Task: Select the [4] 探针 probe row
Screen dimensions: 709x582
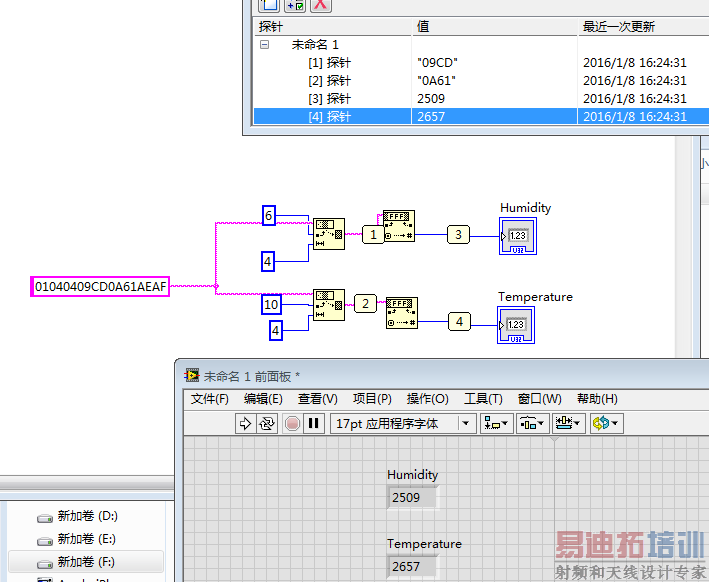Action: 481,117
